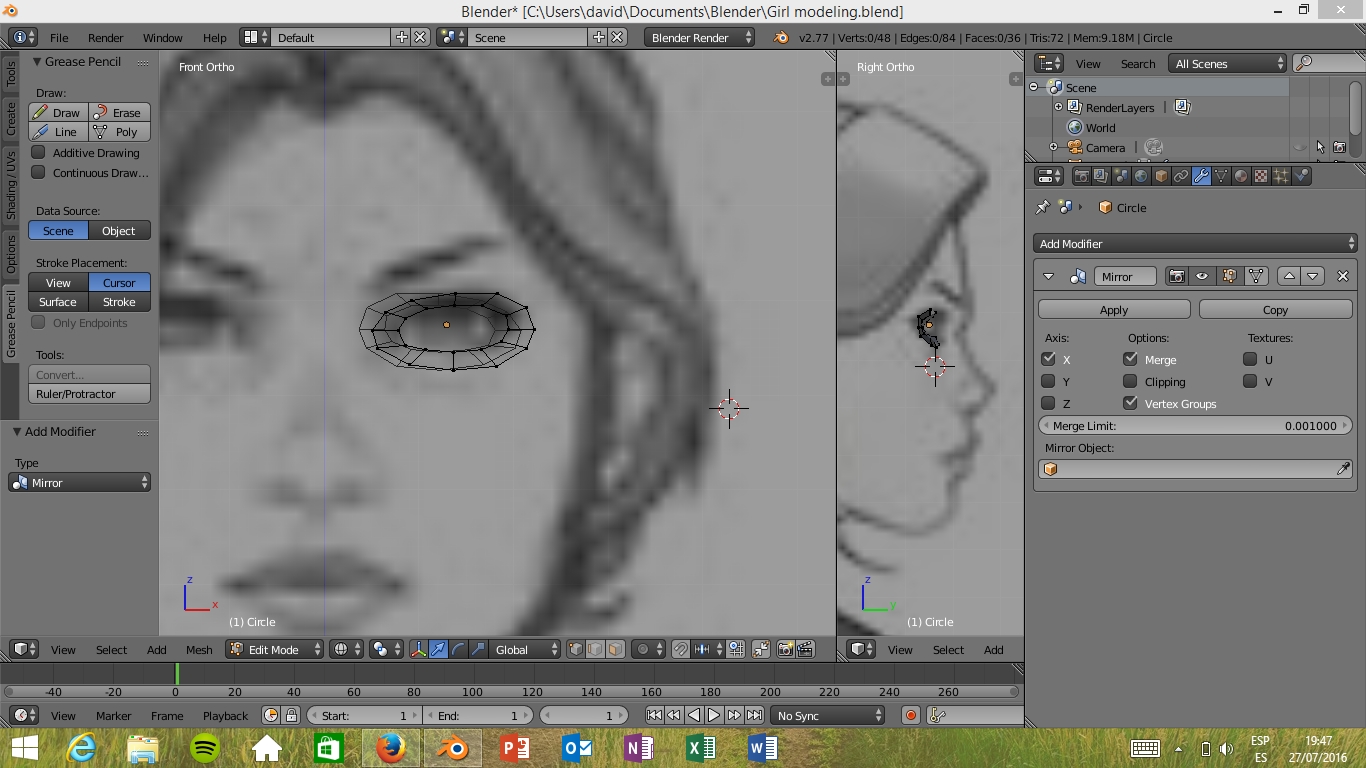The height and width of the screenshot is (768, 1366).
Task: Switch to the Shading / UVs tab
Action: pos(11,185)
